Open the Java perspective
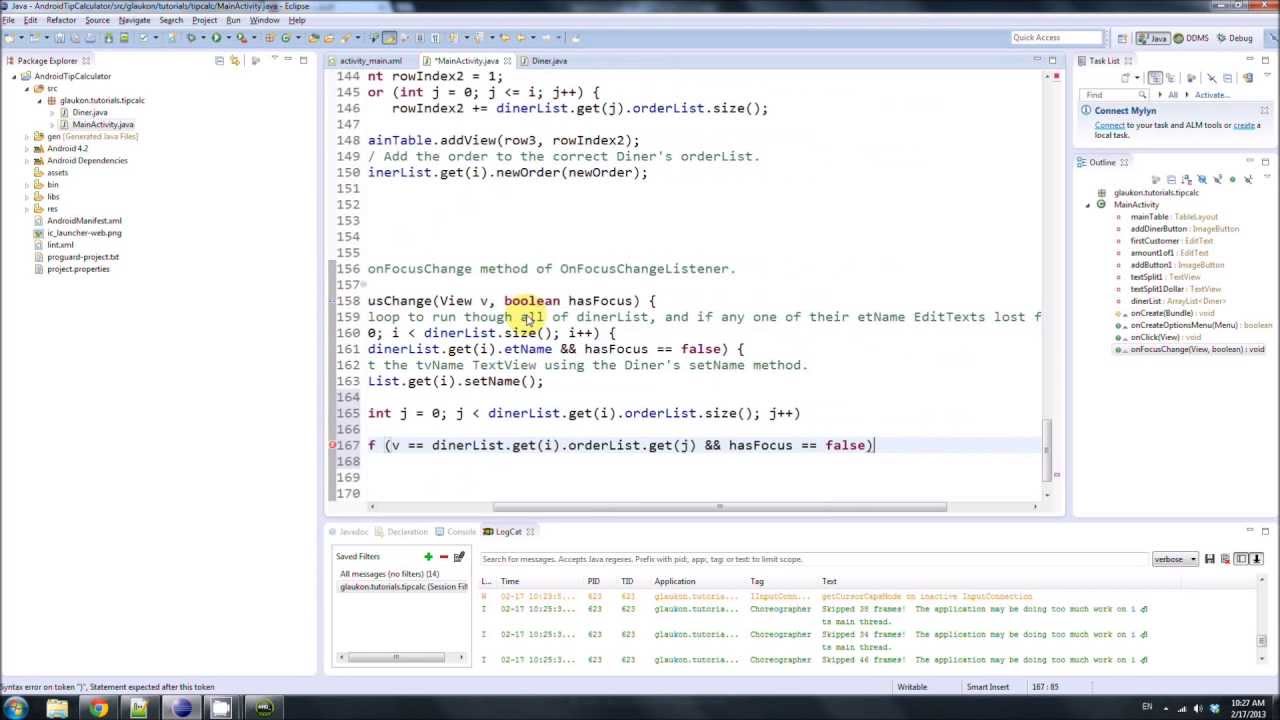1280x720 pixels. (x=1152, y=38)
